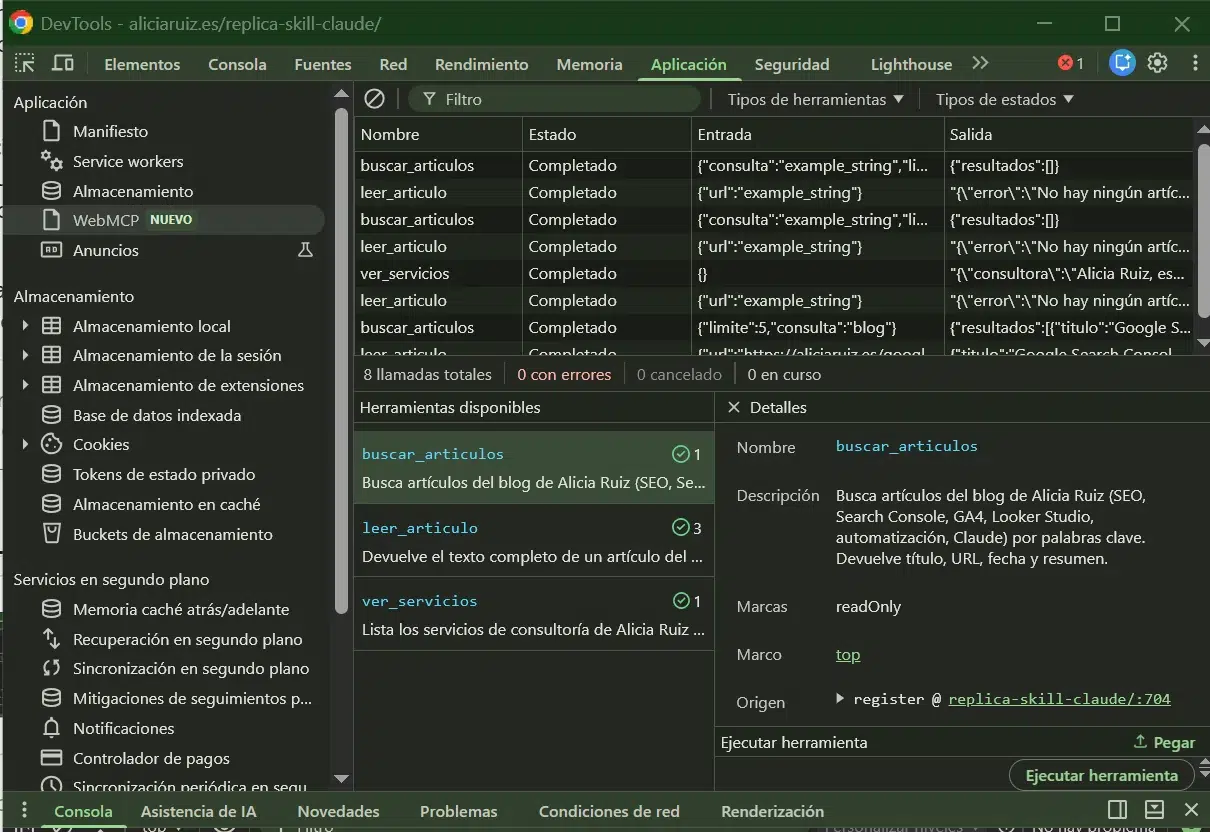The image size is (1210, 832).
Task: Sort by Estado column header
Action: (606, 134)
